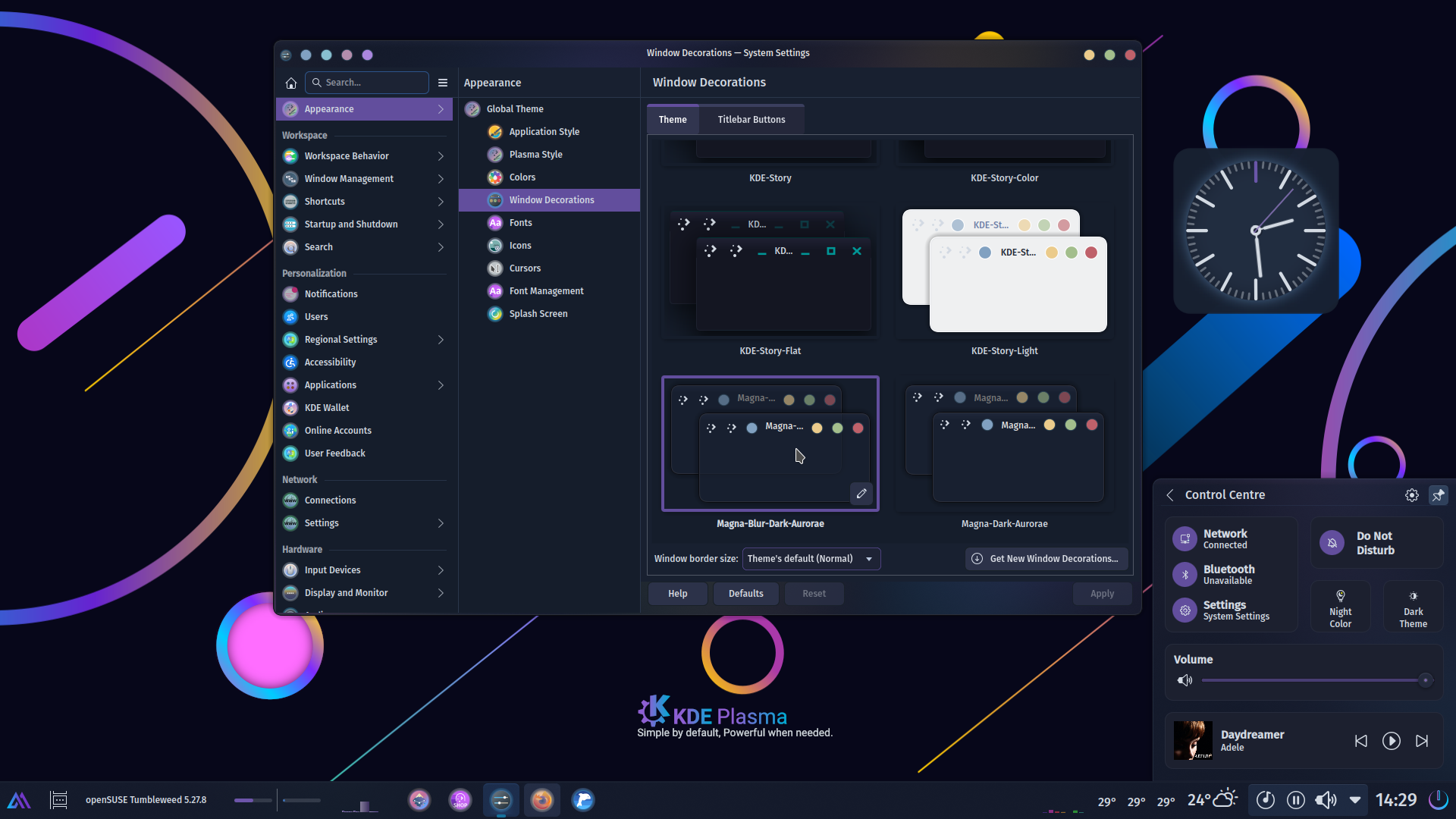The image size is (1456, 819).
Task: Select KDE-Story-Light decoration thumbnail
Action: pos(1004,271)
